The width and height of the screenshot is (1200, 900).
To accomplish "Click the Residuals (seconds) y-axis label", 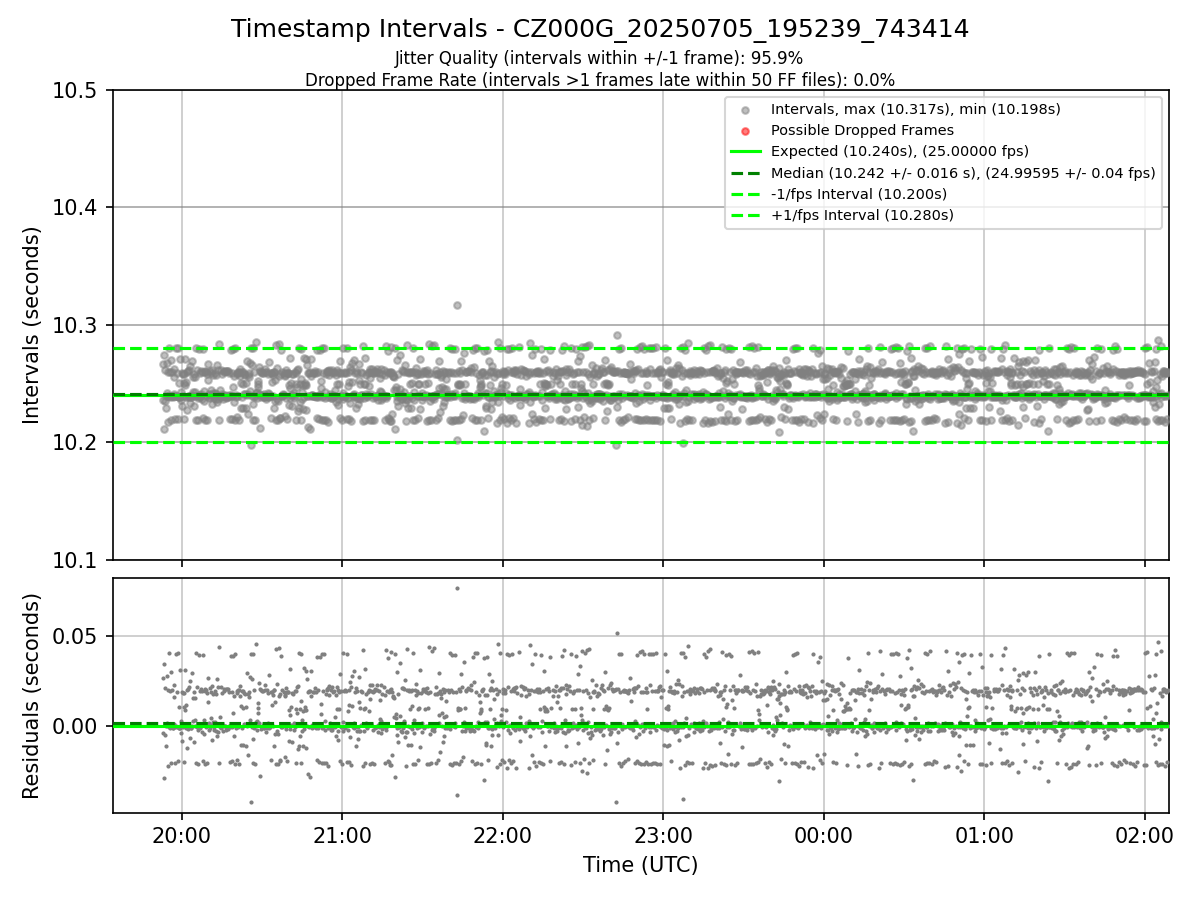I will tap(32, 696).
